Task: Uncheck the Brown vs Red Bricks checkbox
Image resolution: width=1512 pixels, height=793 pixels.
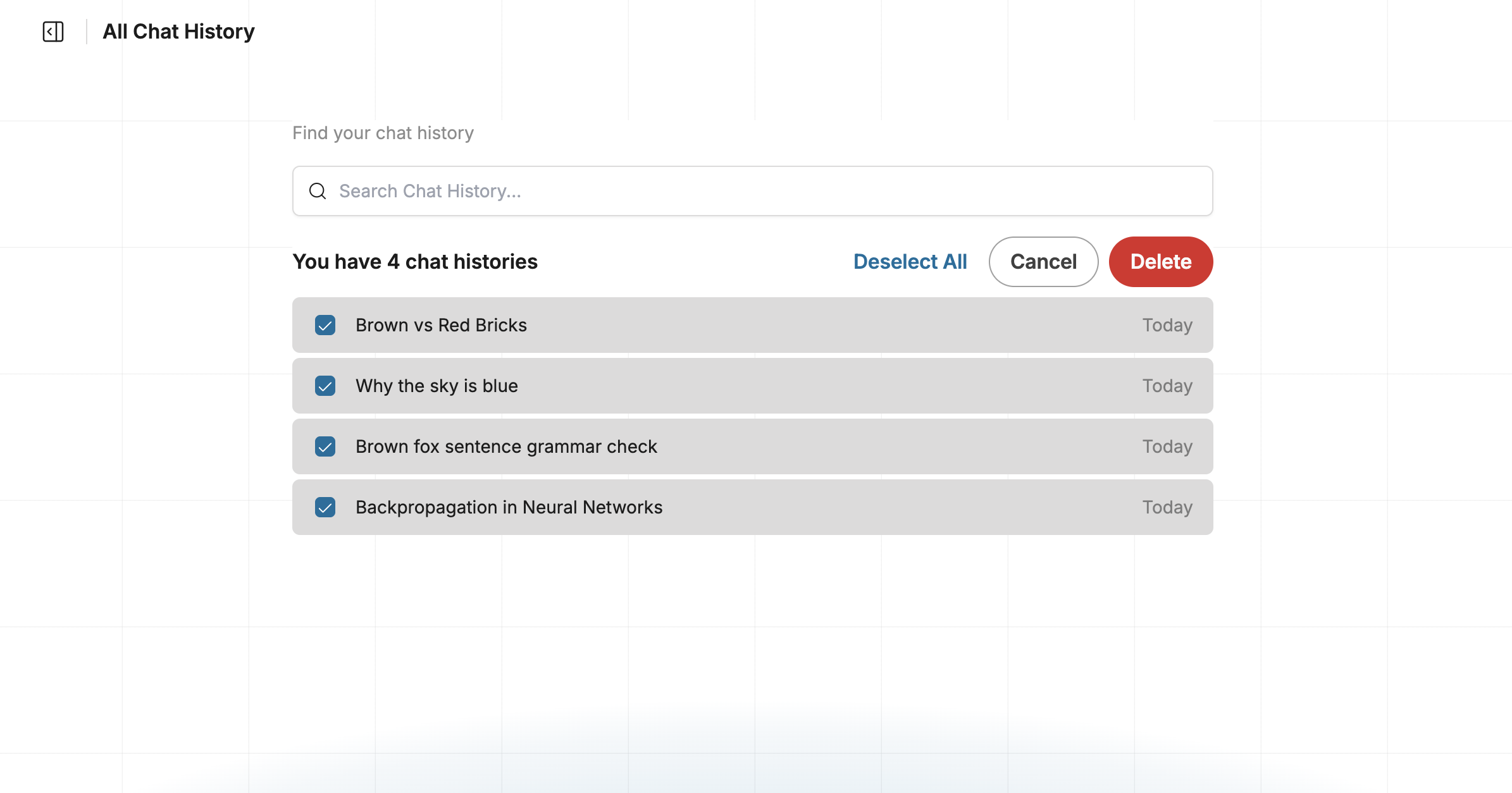Action: [x=325, y=325]
